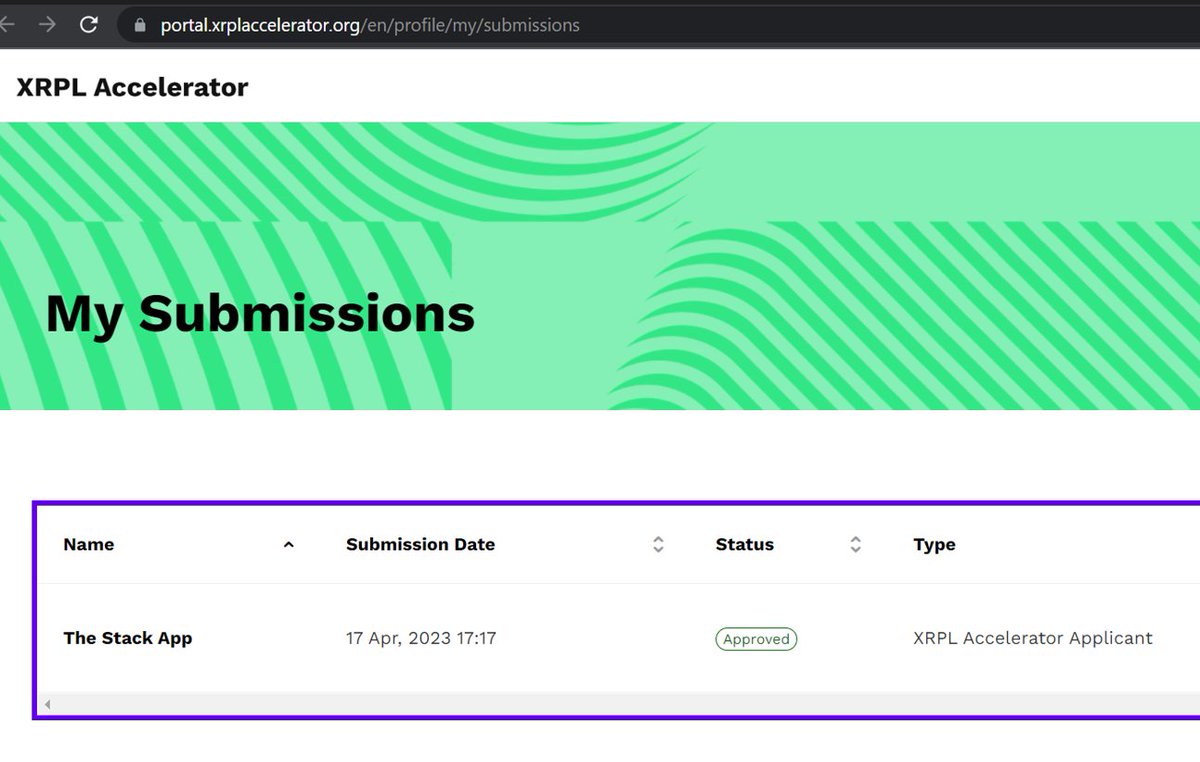1200x762 pixels.
Task: Click the Type column header
Action: [x=934, y=545]
